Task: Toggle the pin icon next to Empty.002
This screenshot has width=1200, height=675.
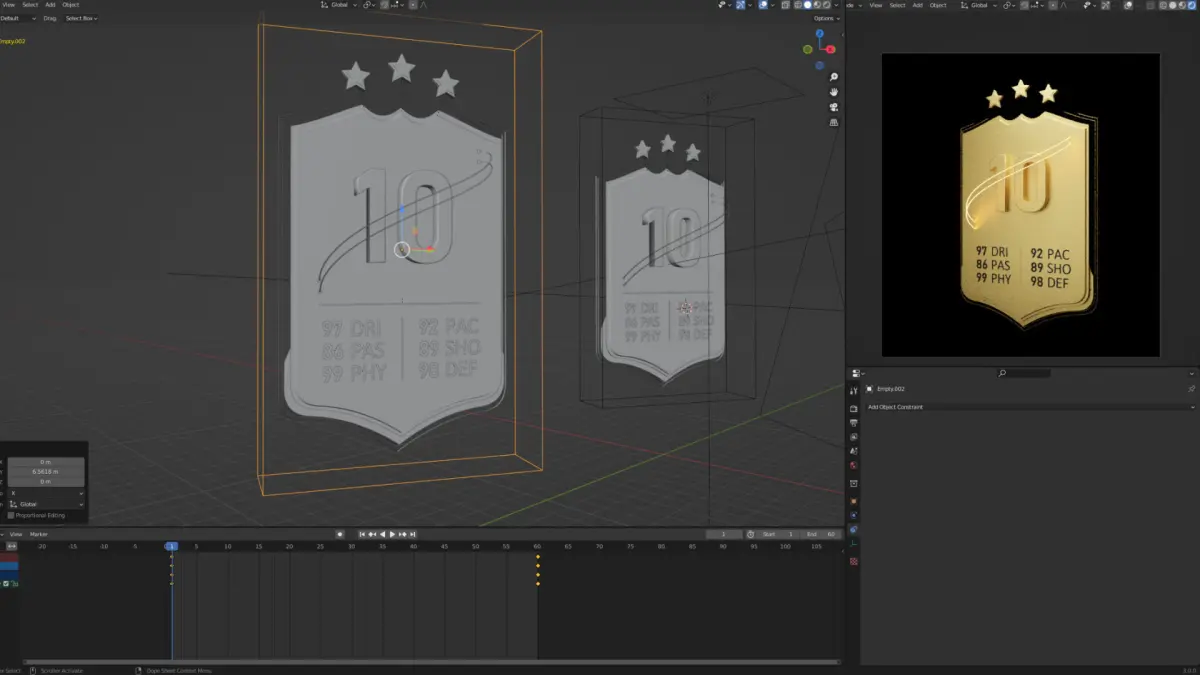Action: point(1191,389)
